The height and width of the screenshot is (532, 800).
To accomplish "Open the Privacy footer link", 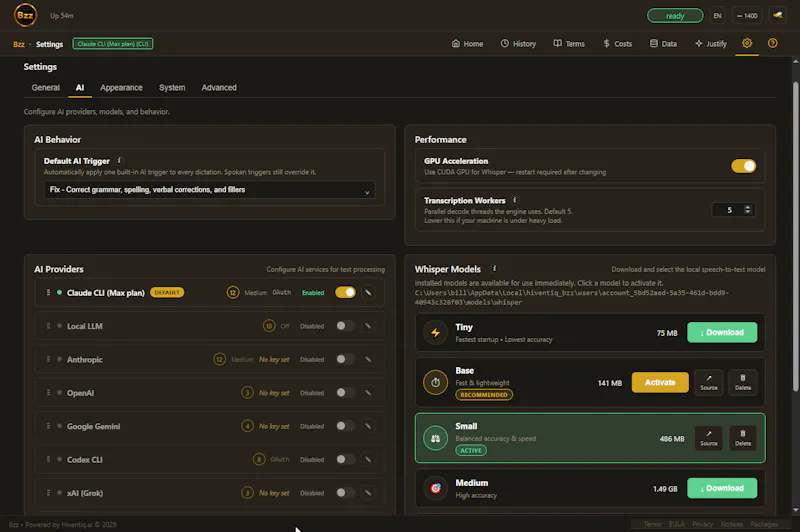I will tap(703, 524).
